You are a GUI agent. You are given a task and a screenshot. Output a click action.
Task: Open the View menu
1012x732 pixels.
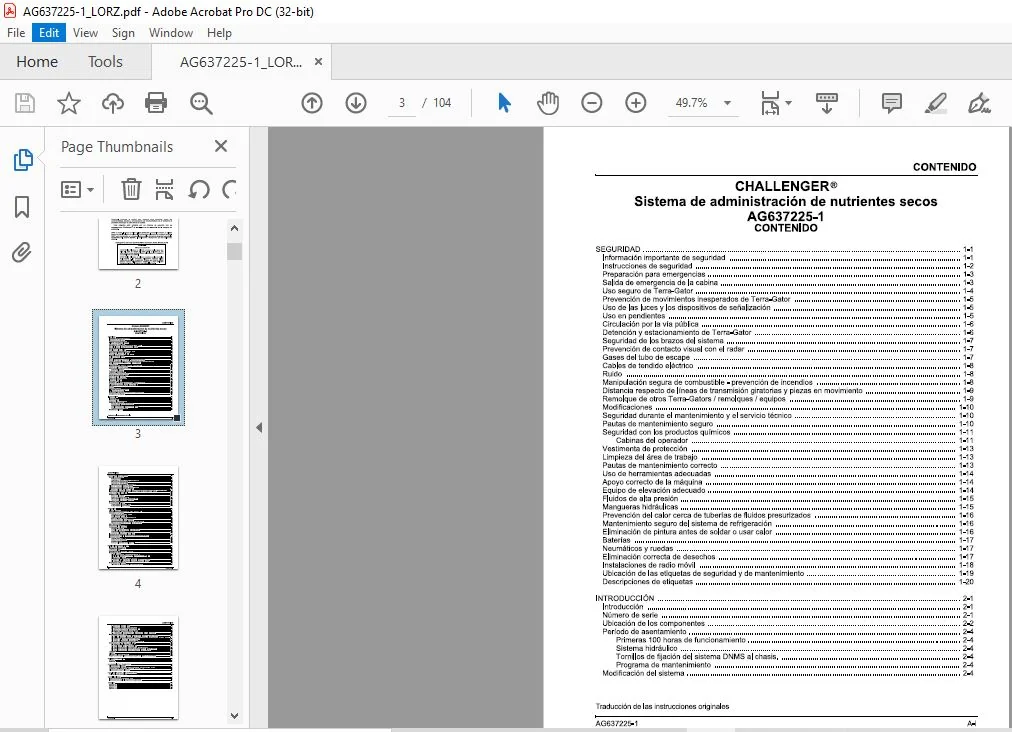[85, 33]
